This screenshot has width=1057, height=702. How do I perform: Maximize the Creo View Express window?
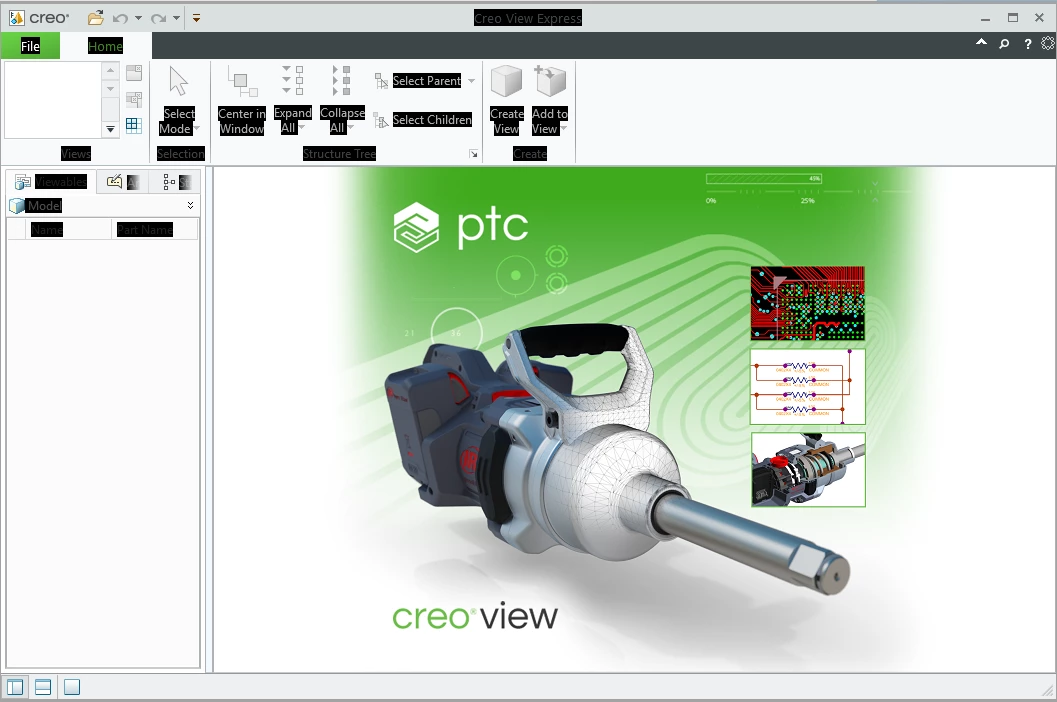(x=1013, y=18)
